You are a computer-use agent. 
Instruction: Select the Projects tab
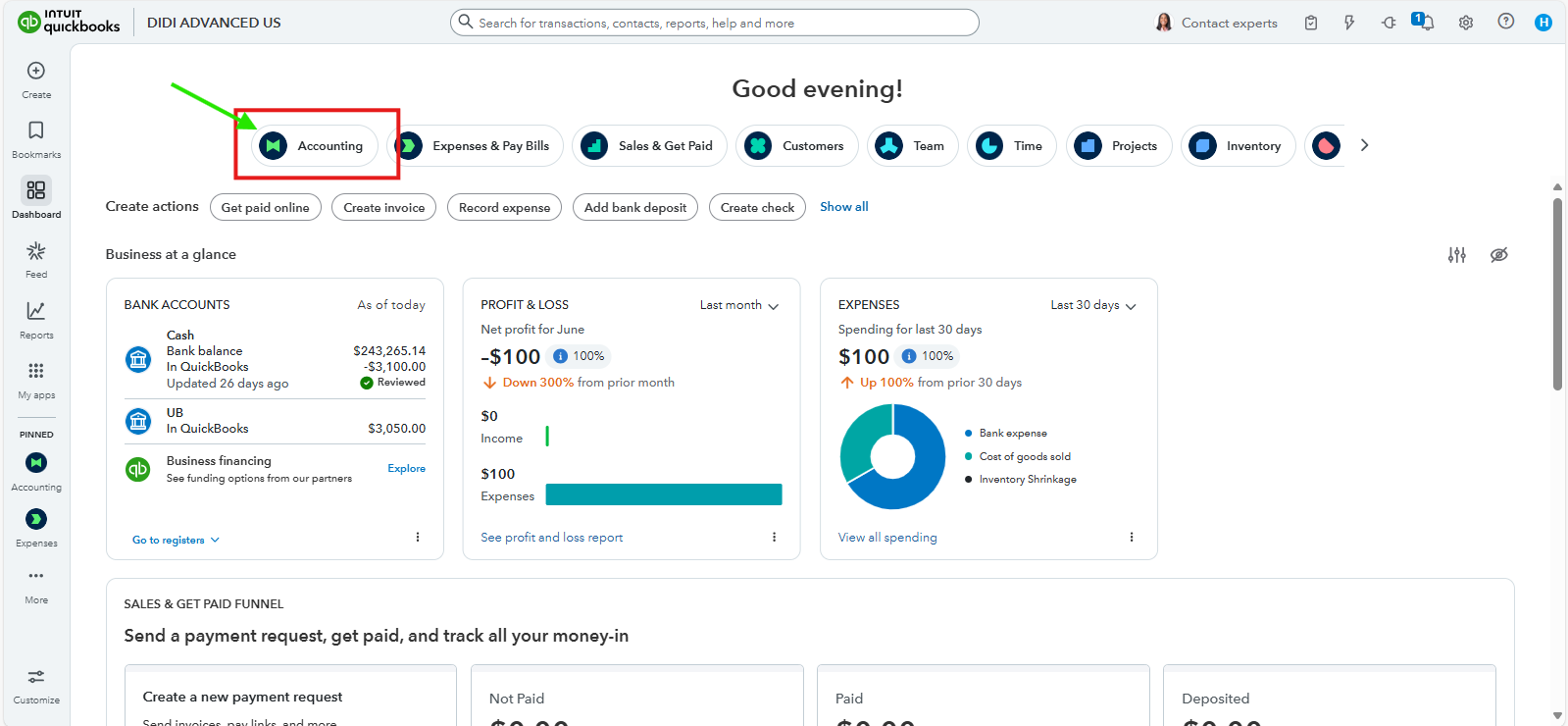(1119, 146)
